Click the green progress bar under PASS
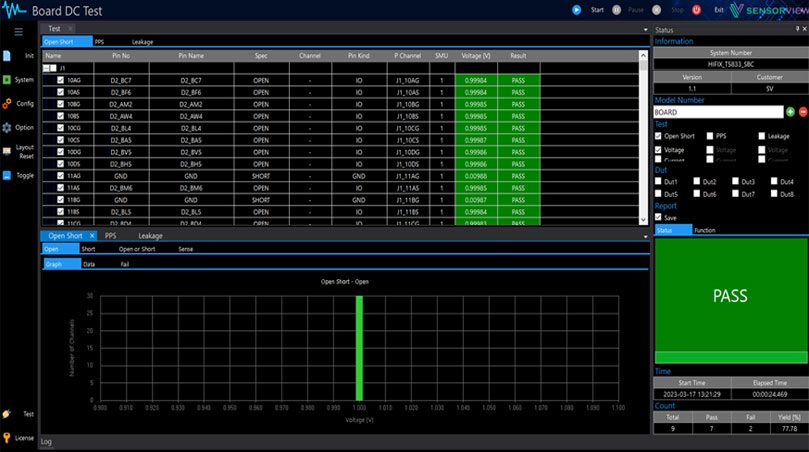Viewport: 809px width, 452px height. (731, 357)
